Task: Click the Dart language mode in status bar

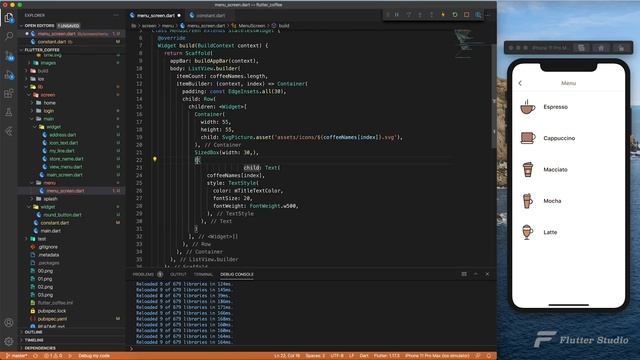Action: pyautogui.click(x=364, y=356)
